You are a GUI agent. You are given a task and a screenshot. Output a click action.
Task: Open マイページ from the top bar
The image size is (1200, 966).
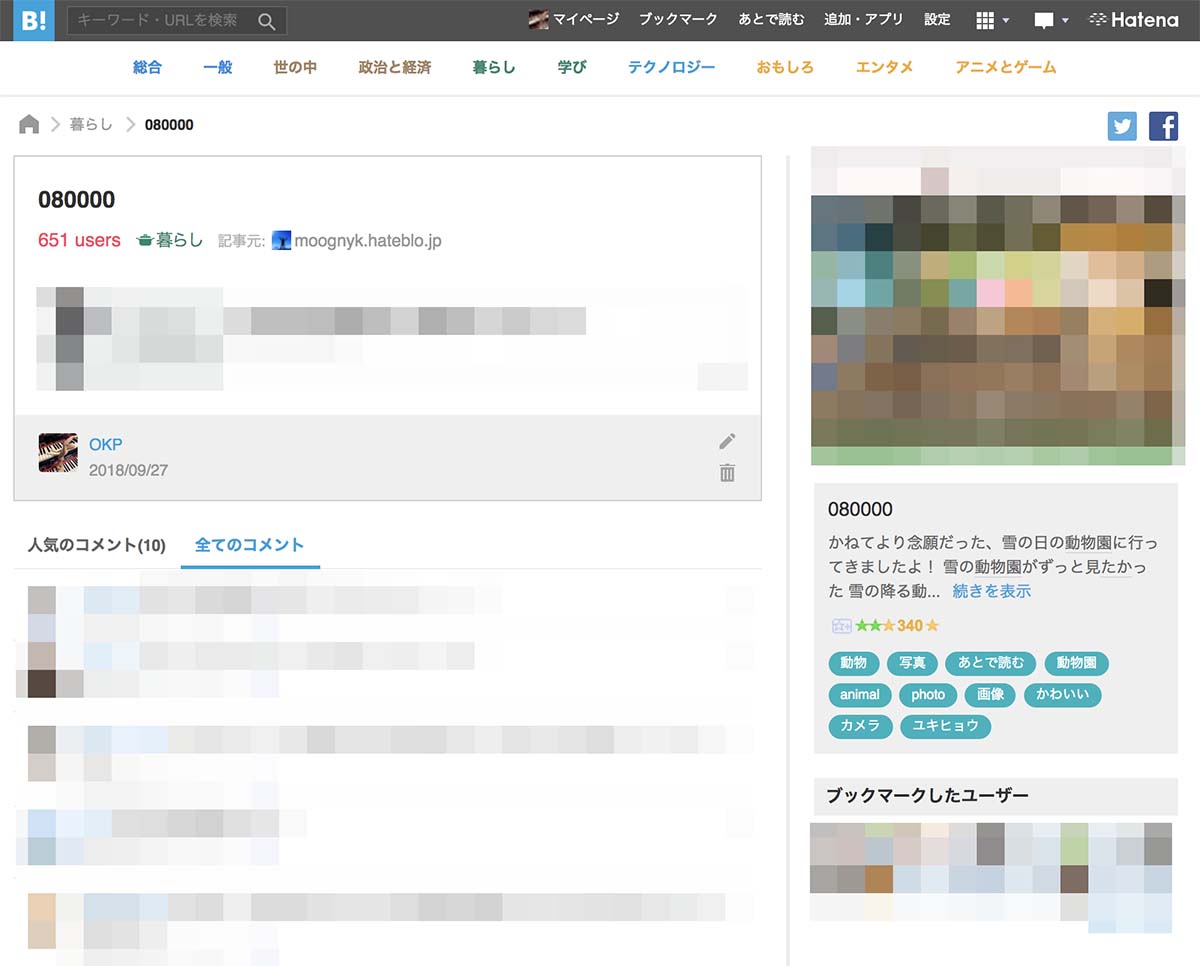(x=586, y=19)
